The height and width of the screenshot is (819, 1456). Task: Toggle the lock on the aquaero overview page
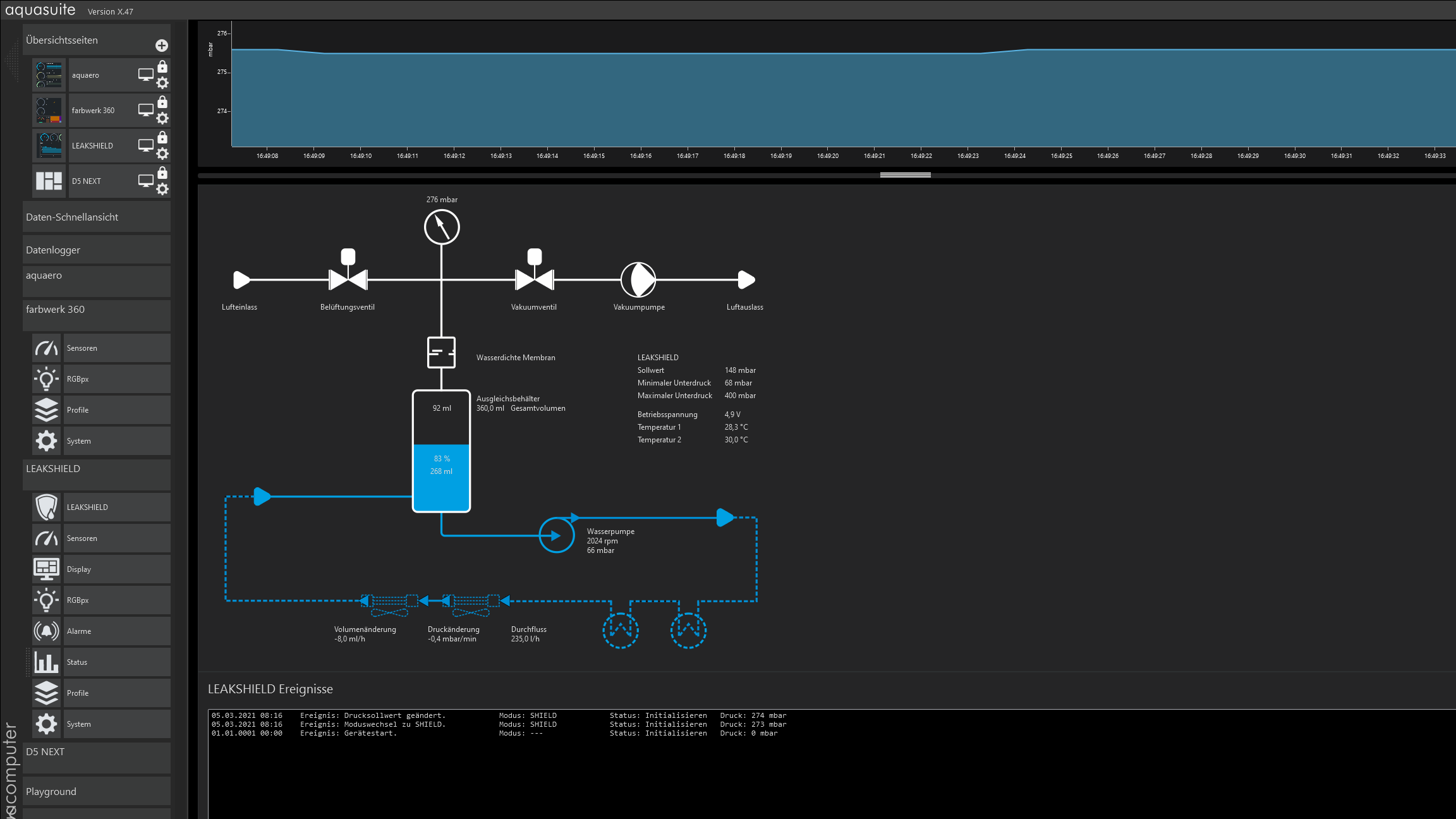point(162,67)
